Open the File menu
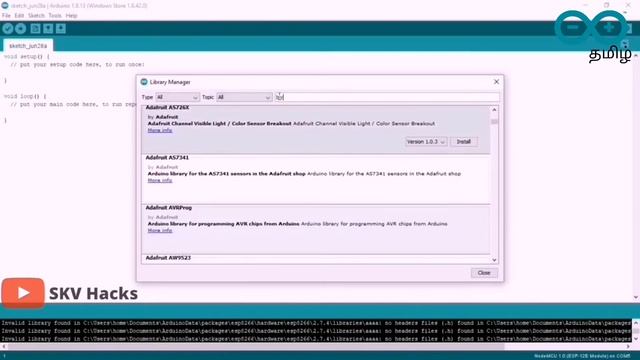Image resolution: width=640 pixels, height=360 pixels. [x=6, y=16]
